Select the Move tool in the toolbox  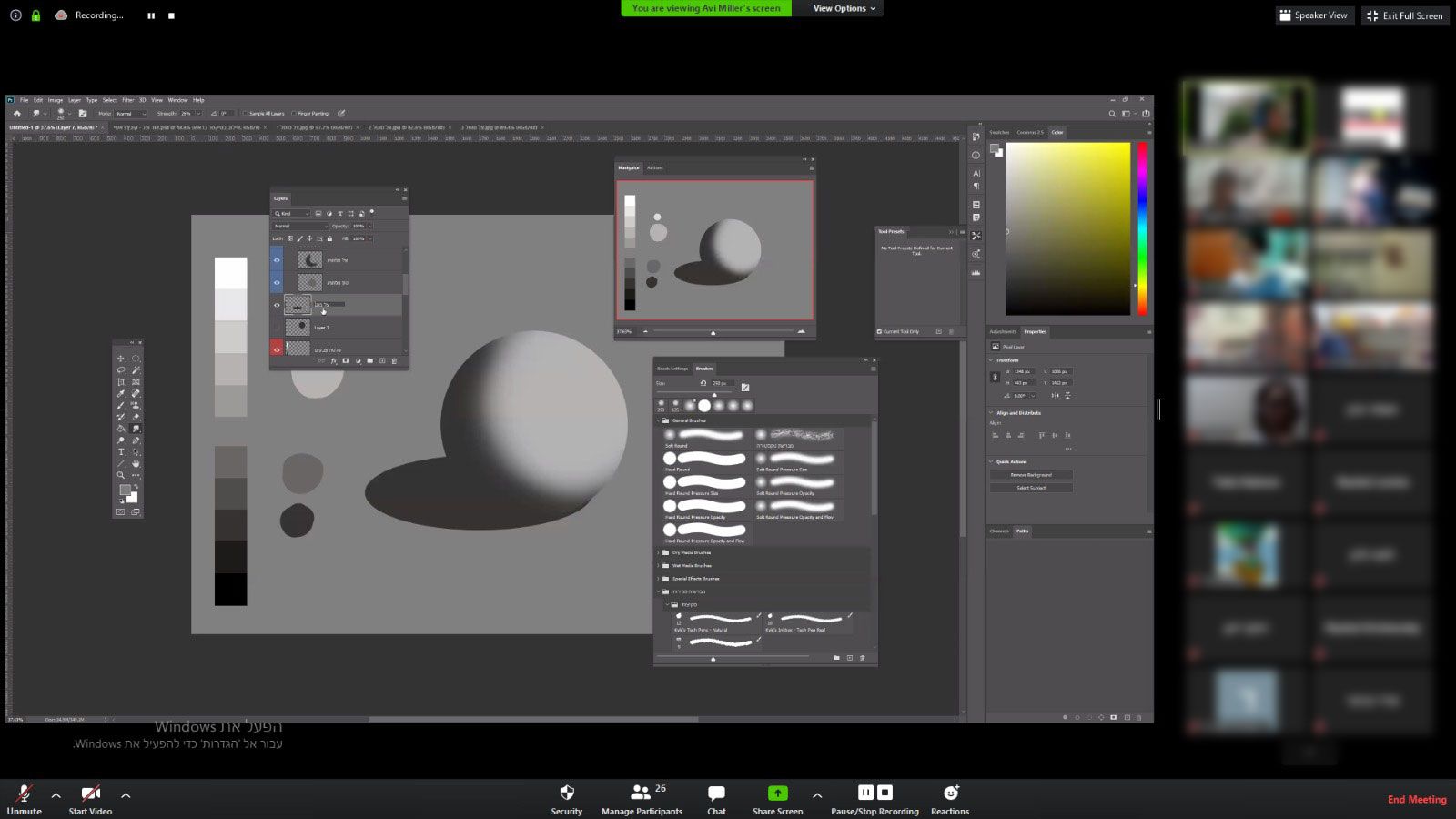coord(121,359)
